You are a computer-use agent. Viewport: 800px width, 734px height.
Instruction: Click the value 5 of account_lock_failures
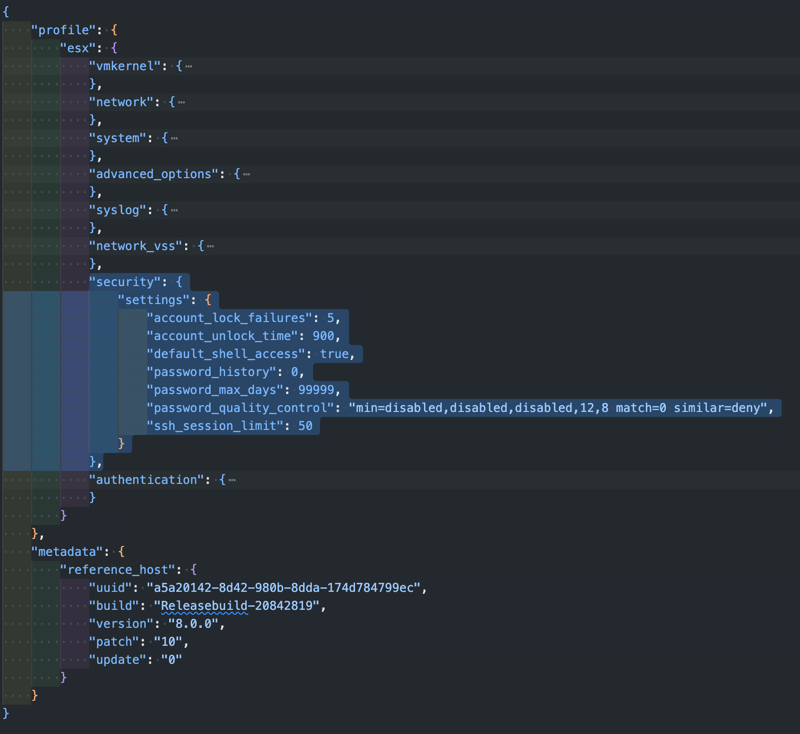click(x=331, y=318)
